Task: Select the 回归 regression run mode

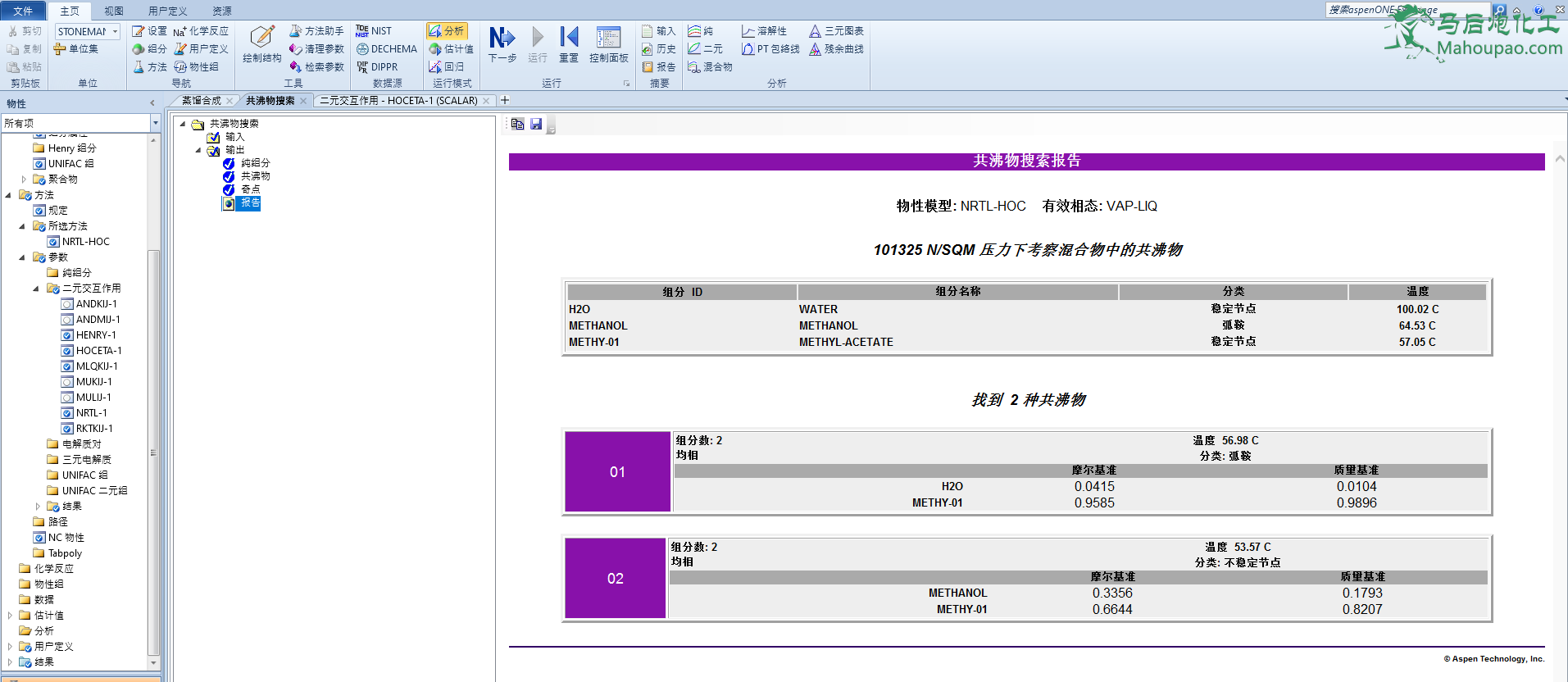Action: click(447, 67)
